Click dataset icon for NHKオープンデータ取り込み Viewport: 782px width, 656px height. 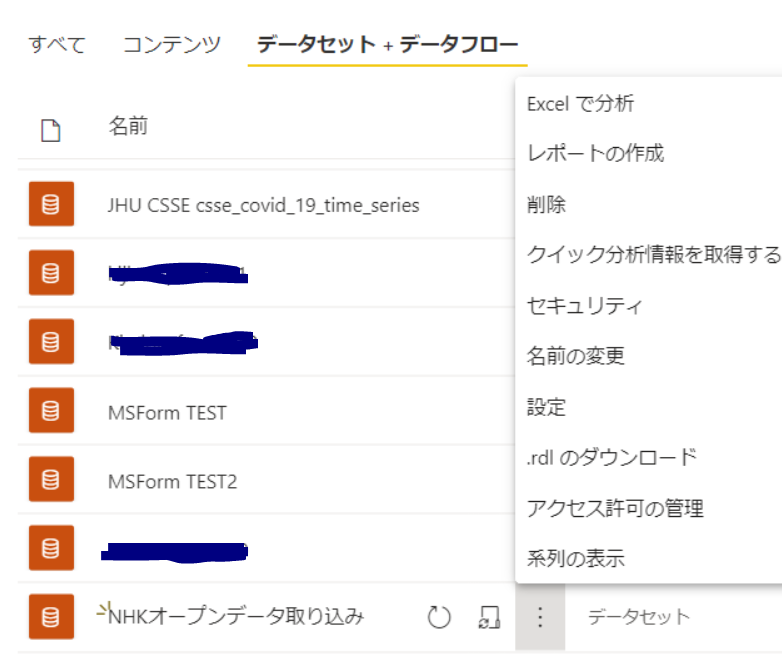[x=51, y=617]
